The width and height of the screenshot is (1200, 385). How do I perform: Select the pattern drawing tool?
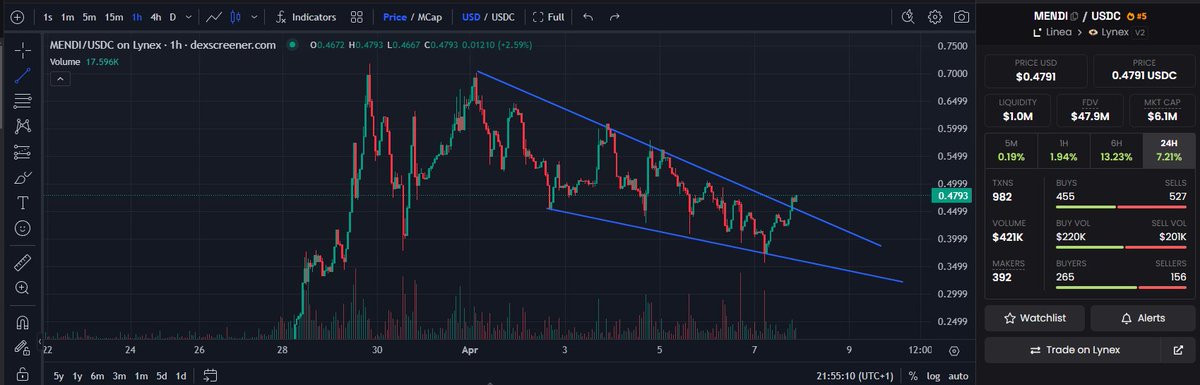coord(22,126)
